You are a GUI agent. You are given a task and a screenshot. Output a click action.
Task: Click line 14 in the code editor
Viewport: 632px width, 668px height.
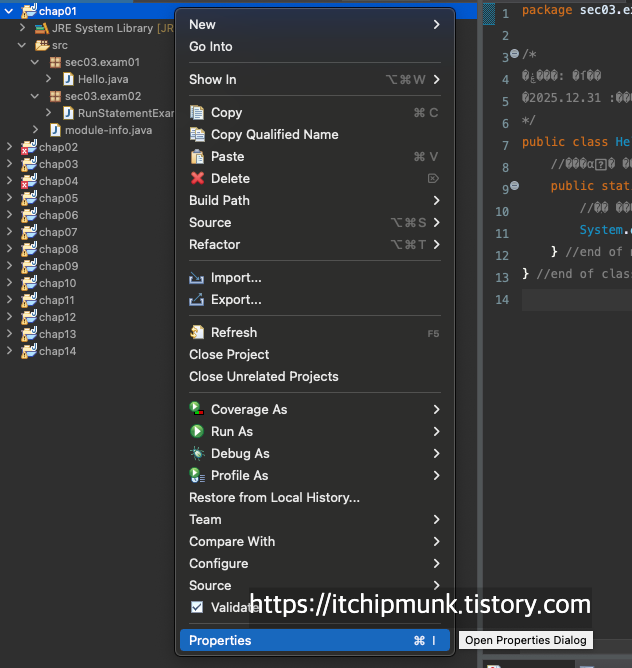pos(577,300)
